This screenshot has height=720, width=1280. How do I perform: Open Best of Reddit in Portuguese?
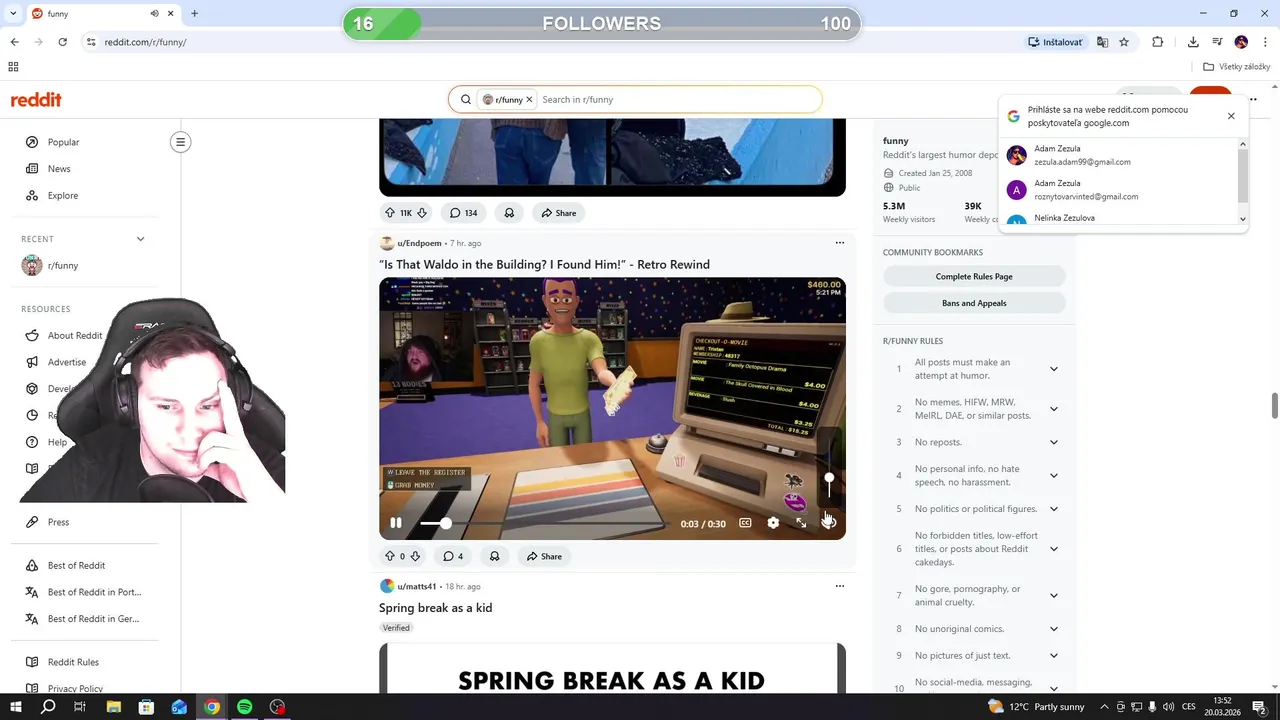(94, 592)
